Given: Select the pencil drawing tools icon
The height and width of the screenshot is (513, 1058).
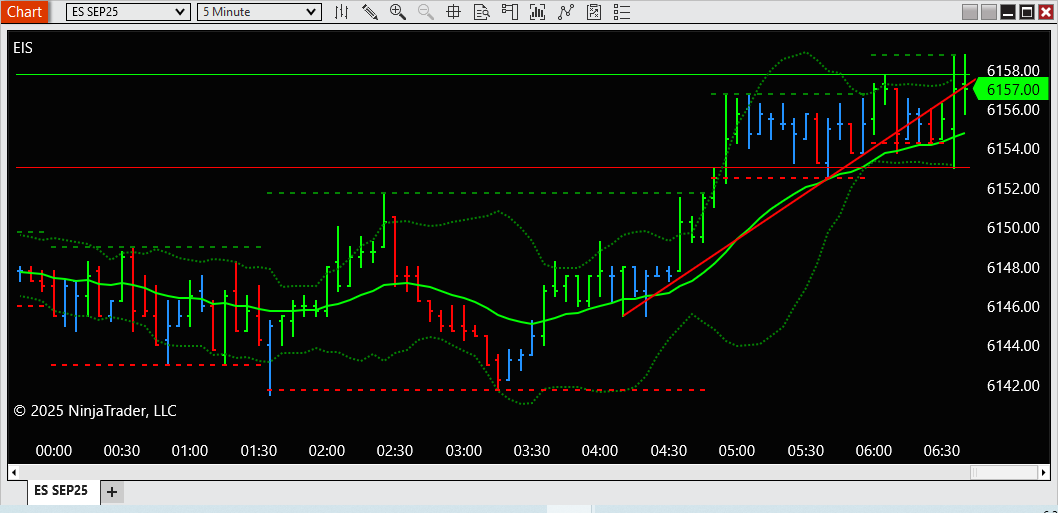Looking at the screenshot, I should [x=369, y=11].
